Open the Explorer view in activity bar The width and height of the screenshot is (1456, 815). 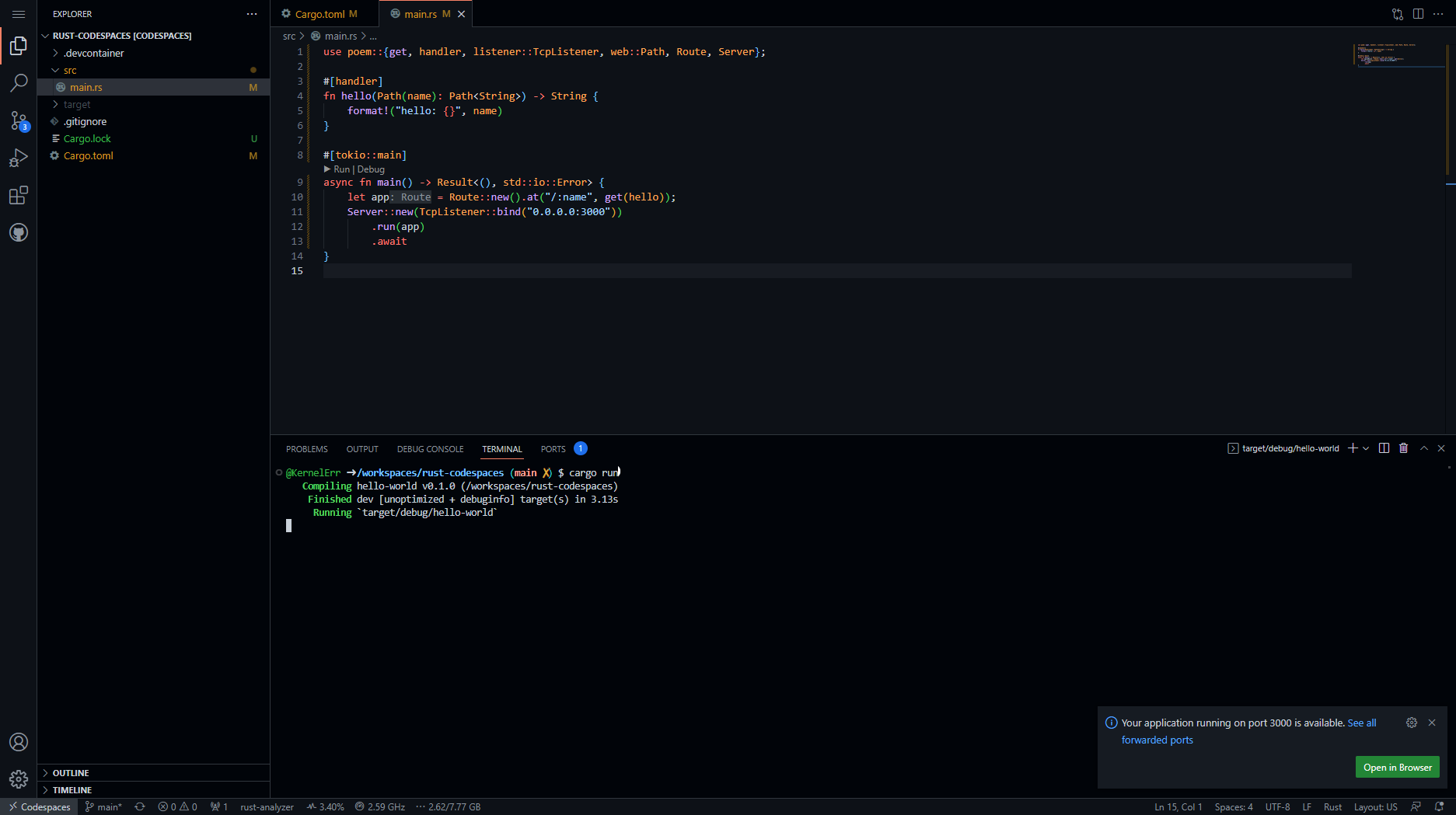click(x=19, y=46)
